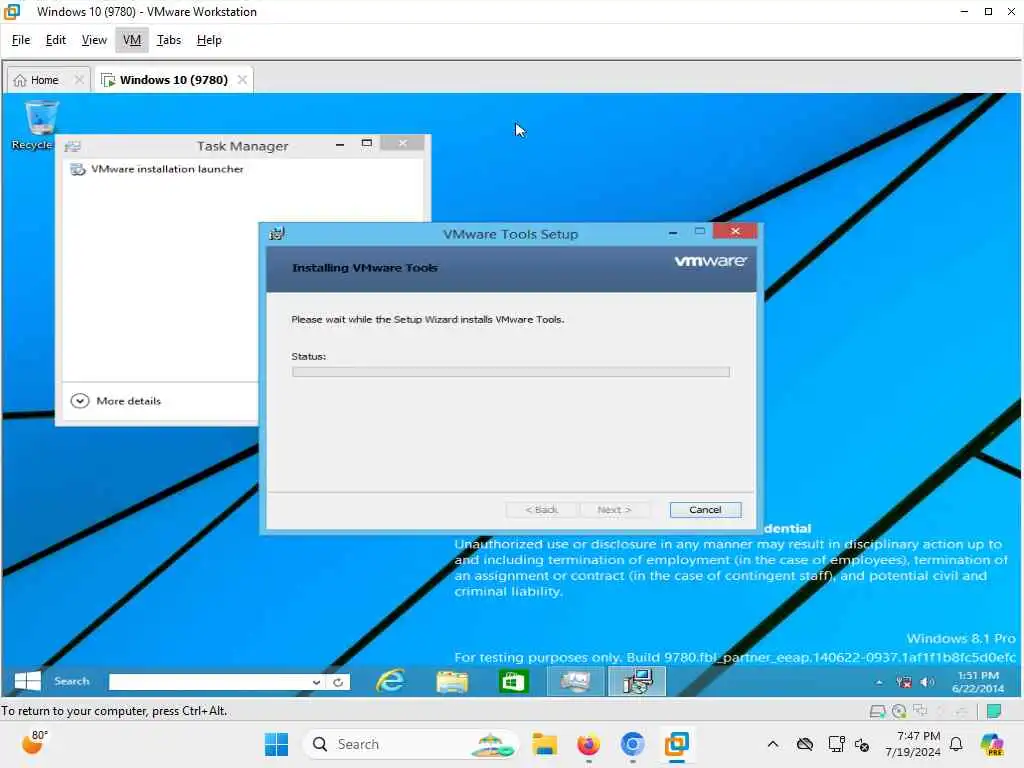Minimize the VMware Tools Setup window
This screenshot has height=768, width=1024.
(x=673, y=232)
